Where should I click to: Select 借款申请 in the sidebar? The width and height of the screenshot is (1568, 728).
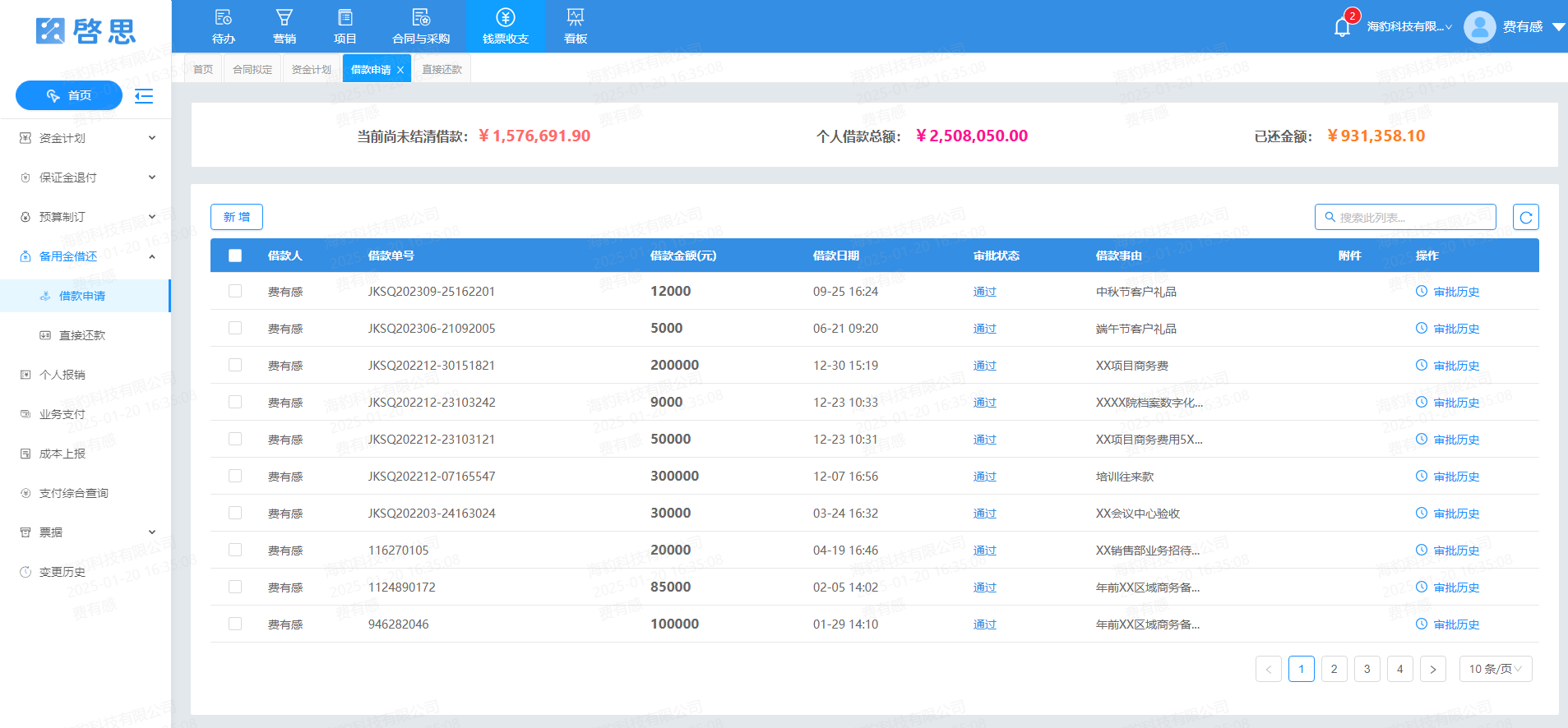pos(86,296)
